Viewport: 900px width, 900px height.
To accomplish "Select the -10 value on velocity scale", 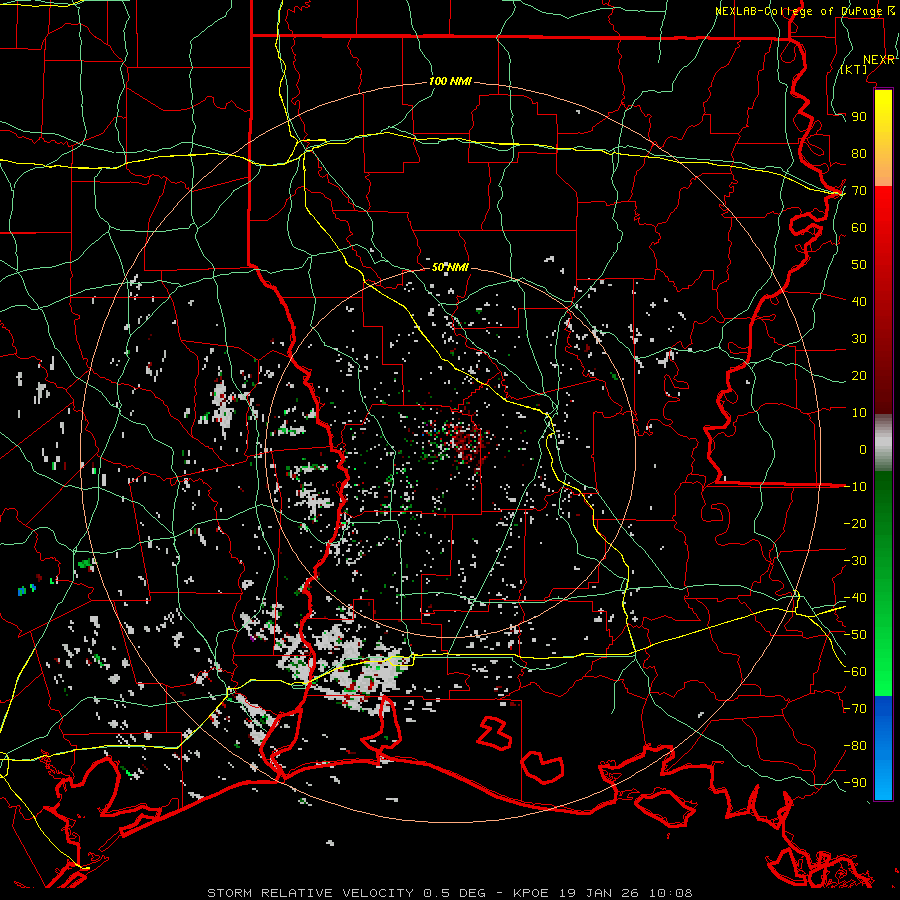I will coord(855,487).
